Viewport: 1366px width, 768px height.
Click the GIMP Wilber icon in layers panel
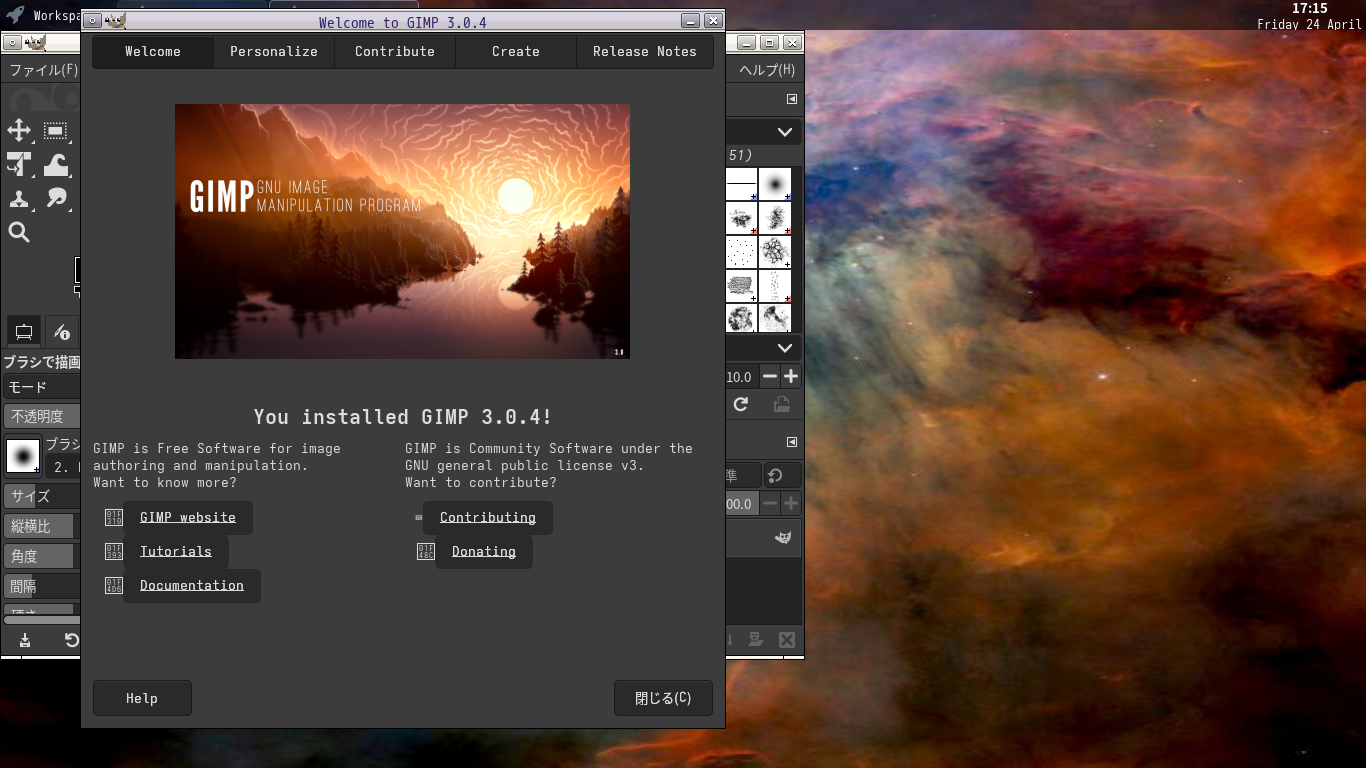784,538
